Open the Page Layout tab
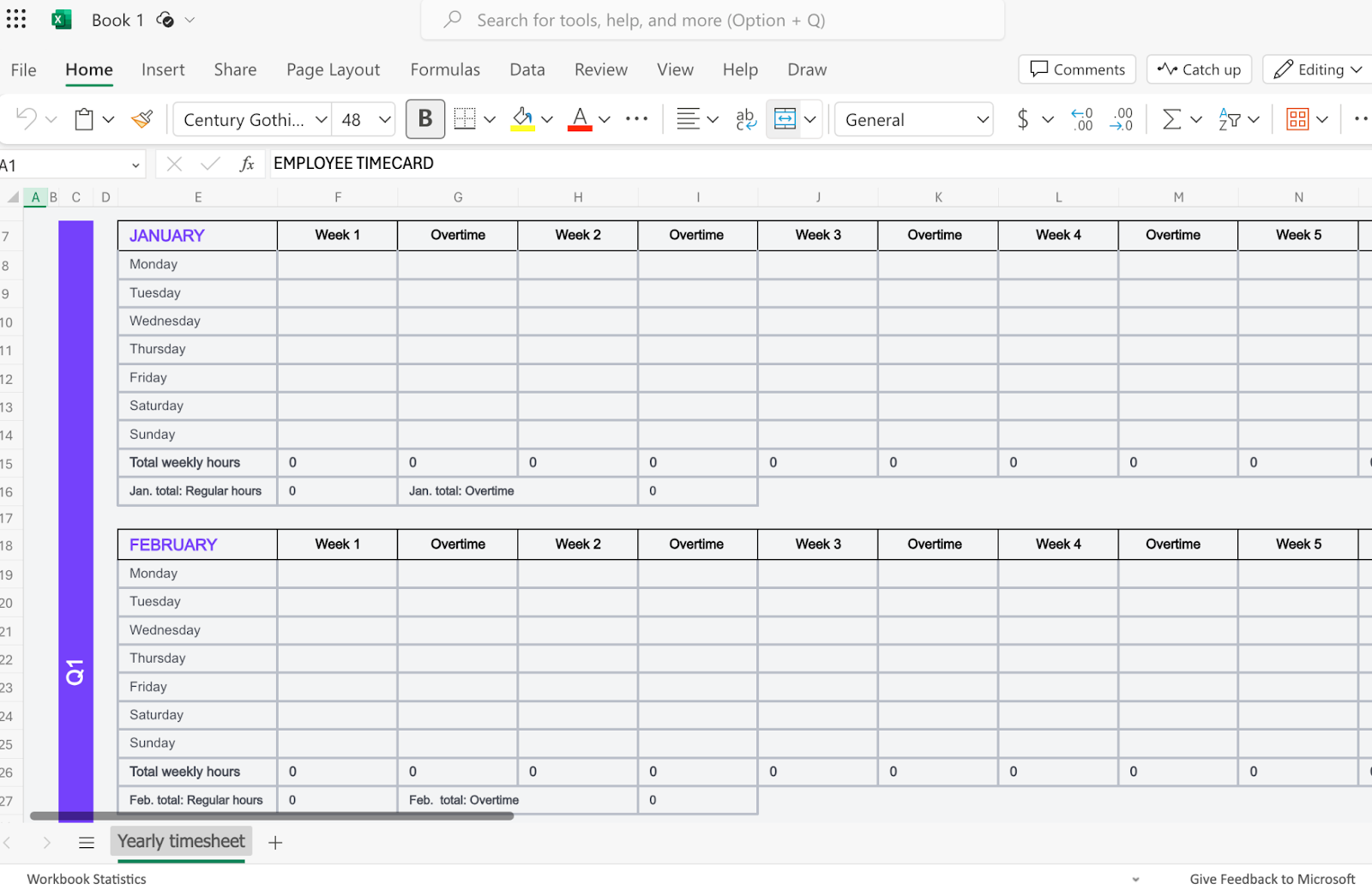 coord(333,70)
